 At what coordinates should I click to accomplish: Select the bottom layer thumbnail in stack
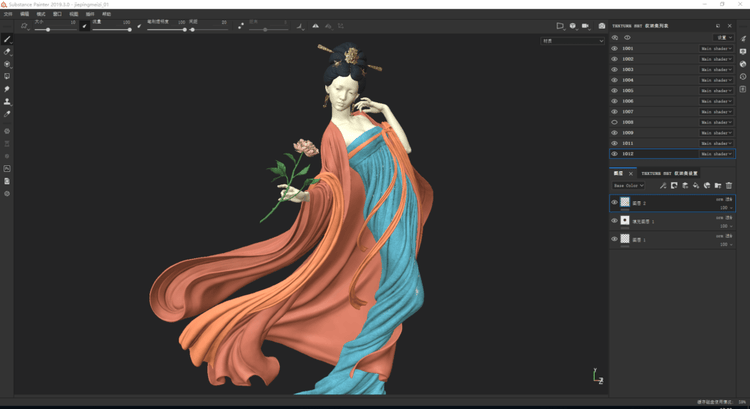625,239
